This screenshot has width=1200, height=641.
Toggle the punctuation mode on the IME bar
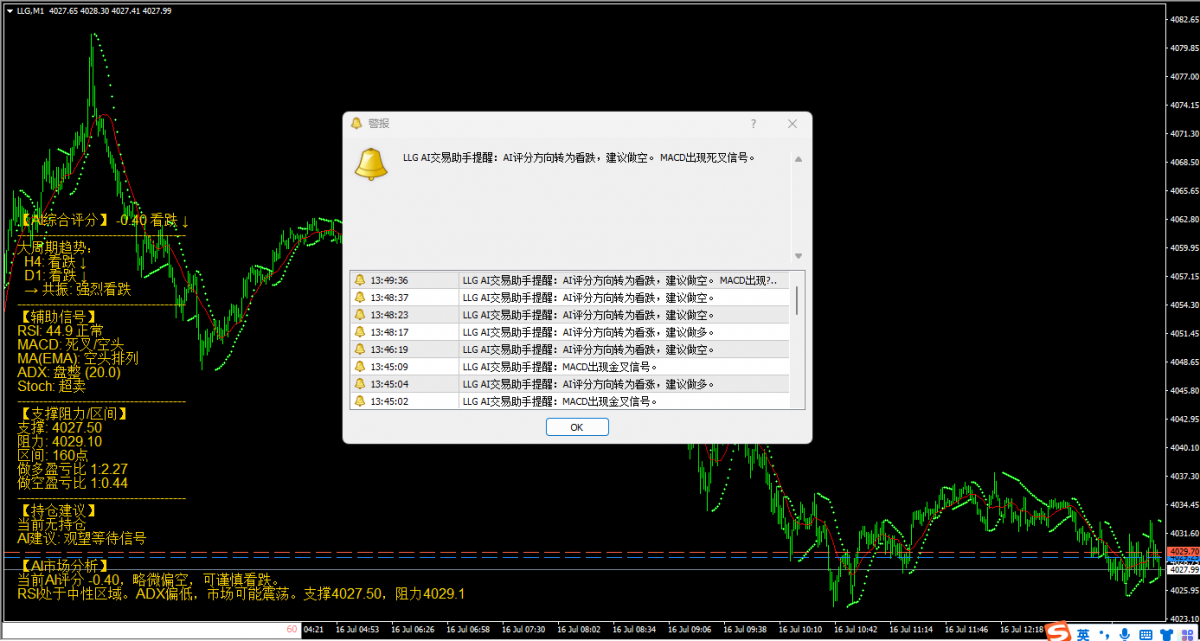tap(1103, 634)
